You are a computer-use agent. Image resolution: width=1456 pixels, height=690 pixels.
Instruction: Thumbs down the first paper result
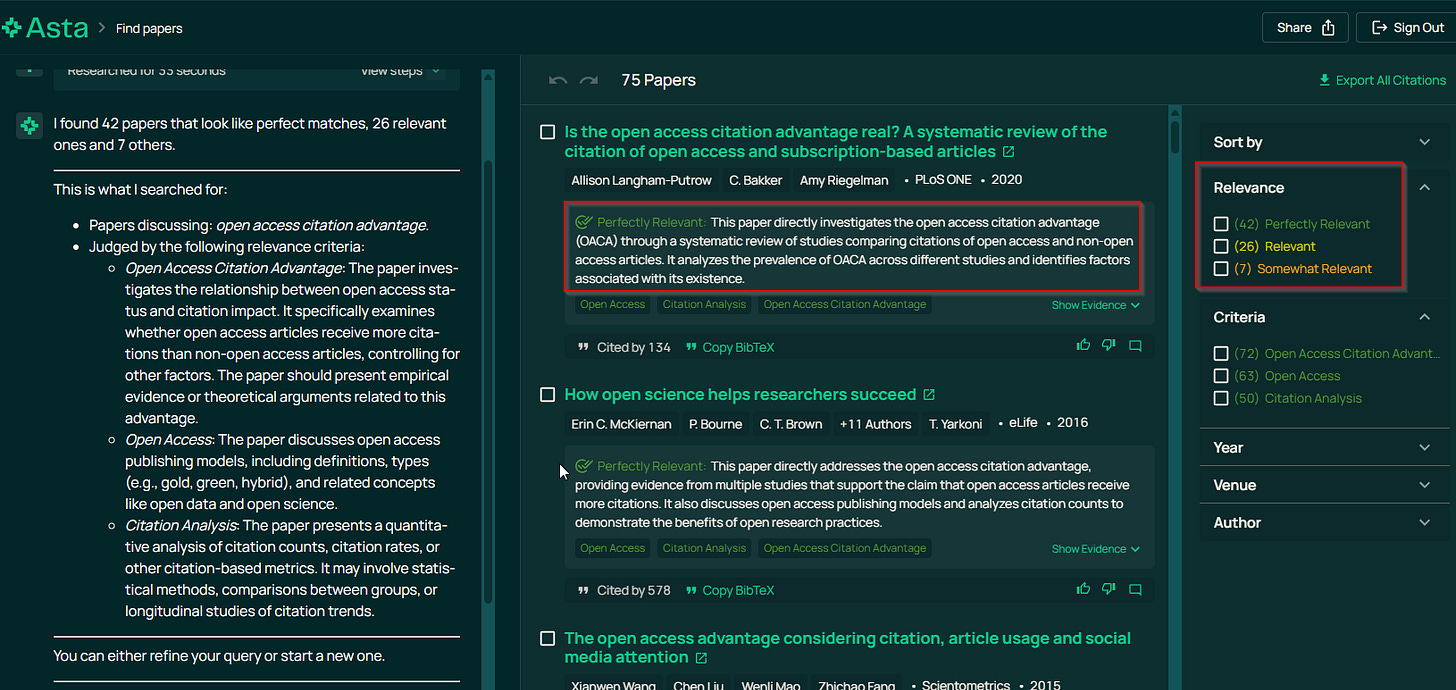pyautogui.click(x=1109, y=346)
